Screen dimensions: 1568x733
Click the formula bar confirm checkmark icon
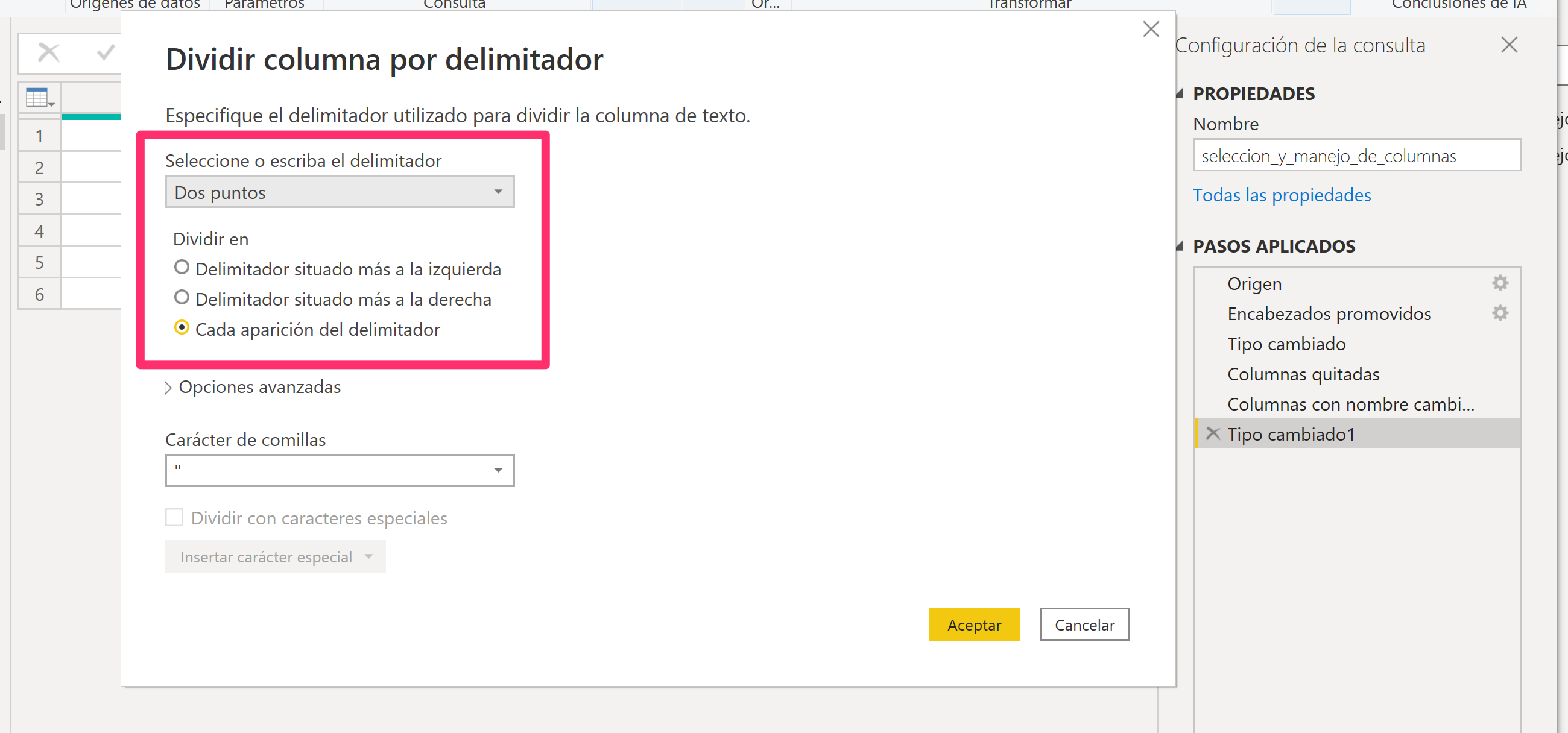pos(106,53)
